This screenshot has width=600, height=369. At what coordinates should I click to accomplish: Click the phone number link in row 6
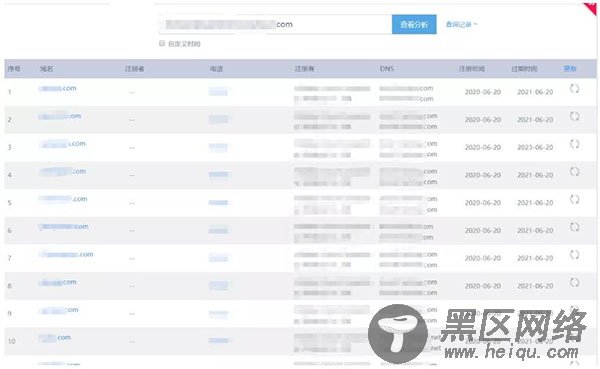218,230
